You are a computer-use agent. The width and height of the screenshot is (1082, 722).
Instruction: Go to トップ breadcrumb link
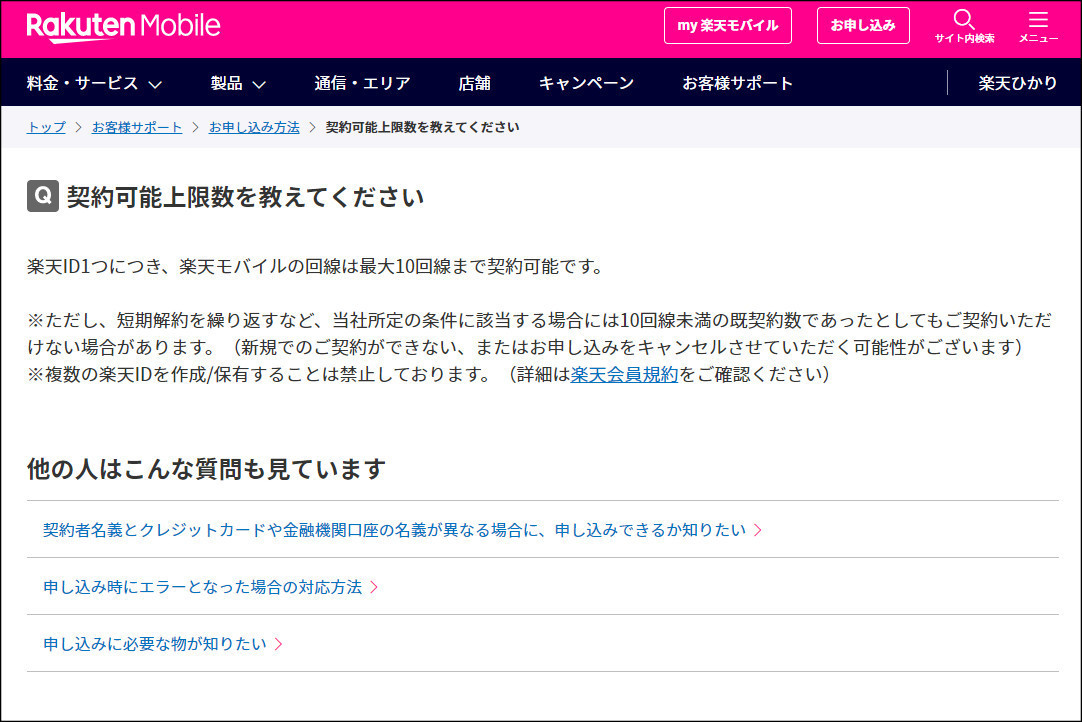coord(46,127)
